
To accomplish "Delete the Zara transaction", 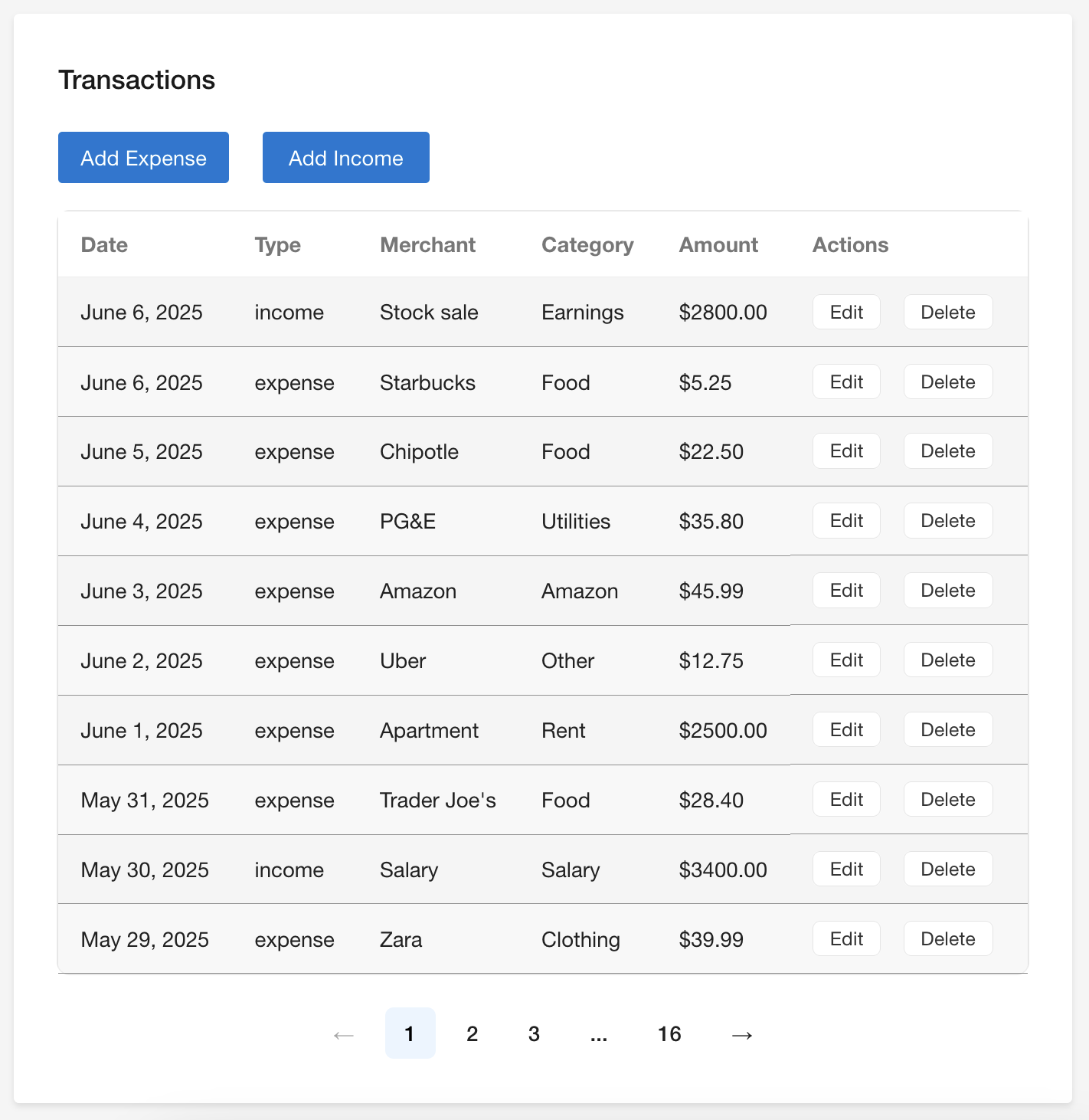I will (x=948, y=939).
